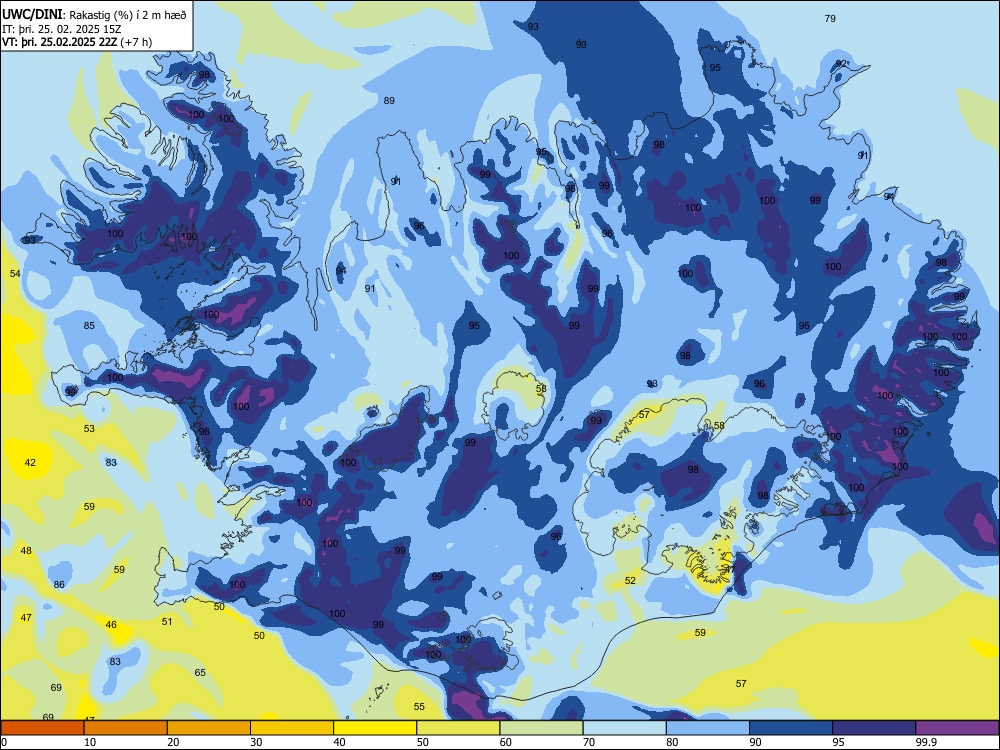1000x750 pixels.
Task: Click the legend tick label '90'
Action: (755, 742)
